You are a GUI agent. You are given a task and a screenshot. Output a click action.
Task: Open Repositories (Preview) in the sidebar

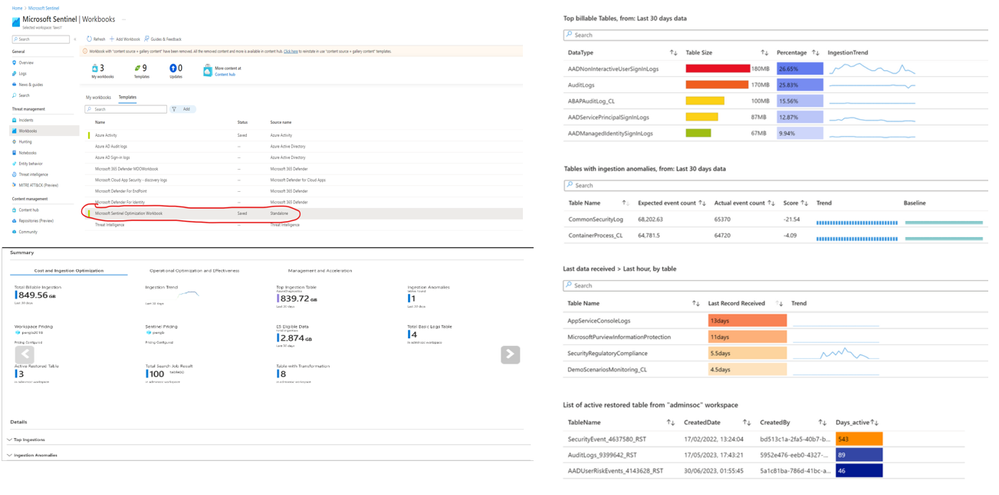35,220
